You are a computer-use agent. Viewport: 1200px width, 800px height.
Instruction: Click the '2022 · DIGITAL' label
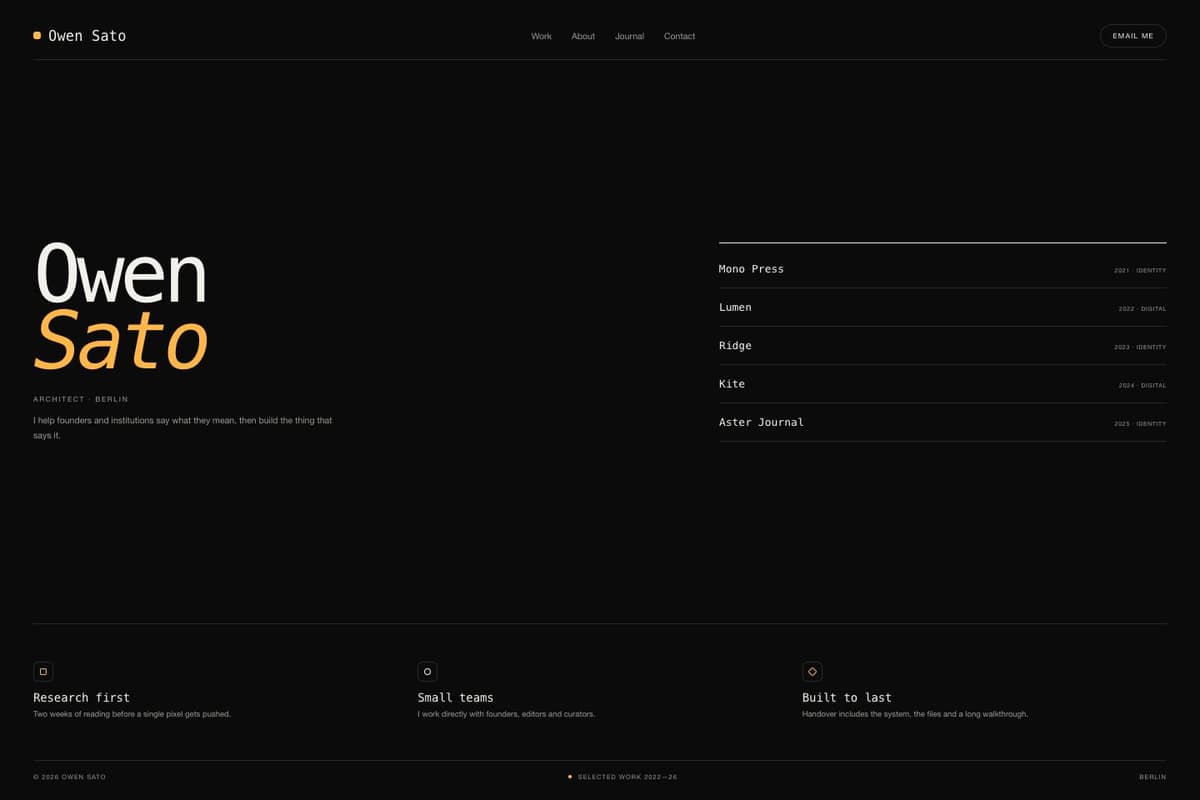click(1142, 309)
